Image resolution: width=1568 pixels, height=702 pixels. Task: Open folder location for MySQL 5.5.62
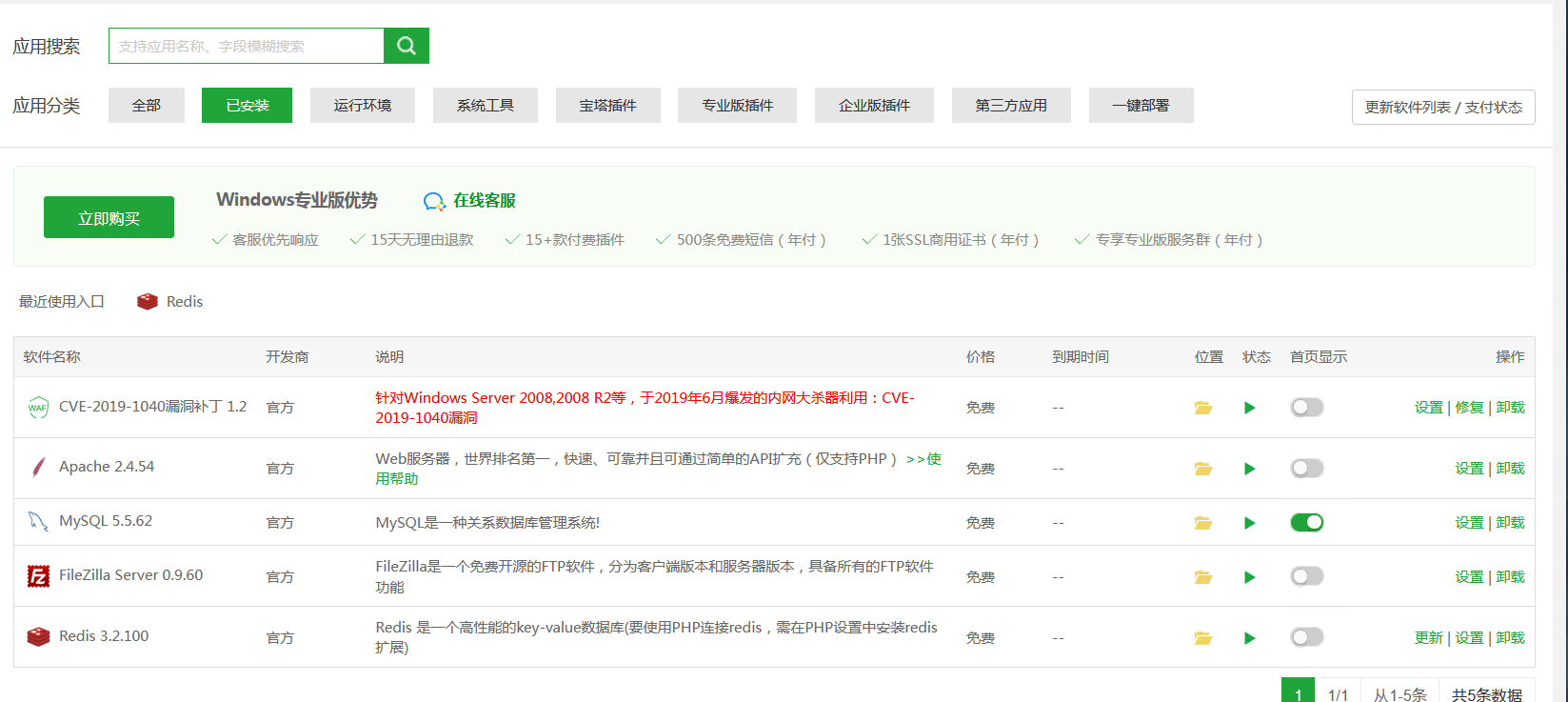1203,523
